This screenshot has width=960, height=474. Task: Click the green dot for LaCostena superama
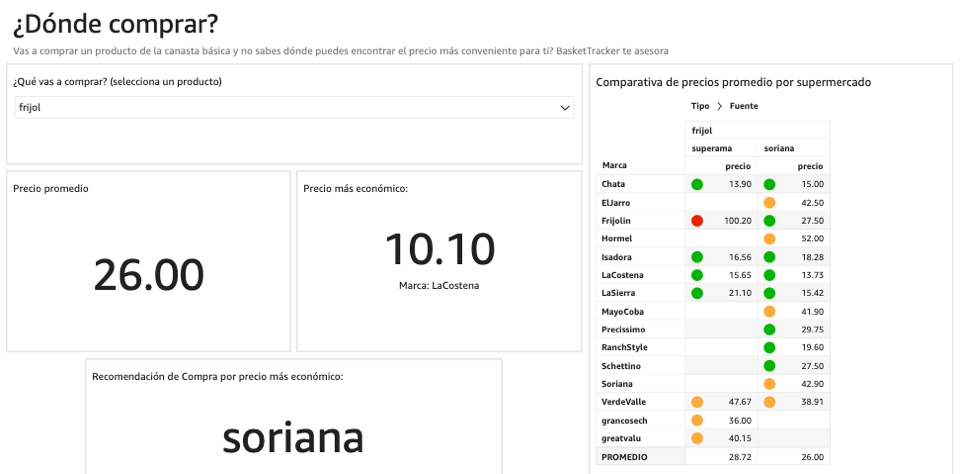click(697, 275)
